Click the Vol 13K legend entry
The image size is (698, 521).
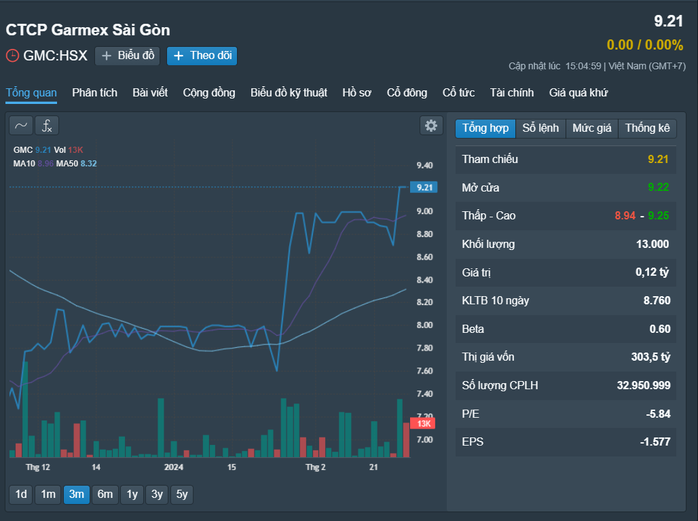point(69,150)
